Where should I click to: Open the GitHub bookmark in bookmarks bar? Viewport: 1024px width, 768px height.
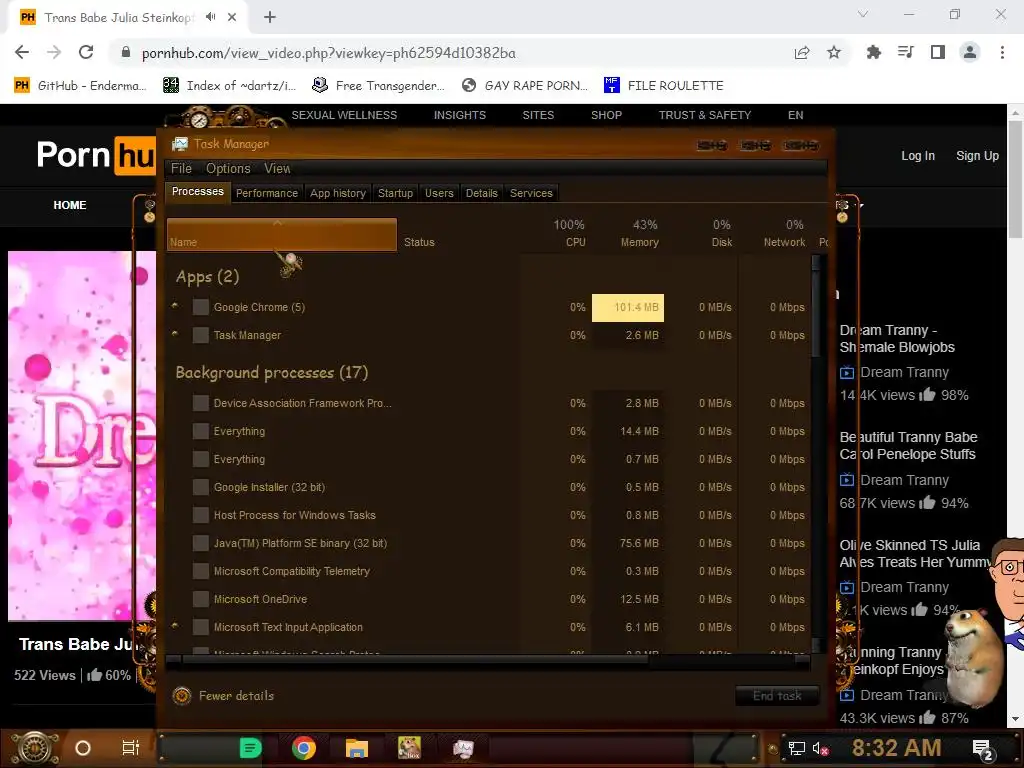tap(80, 86)
